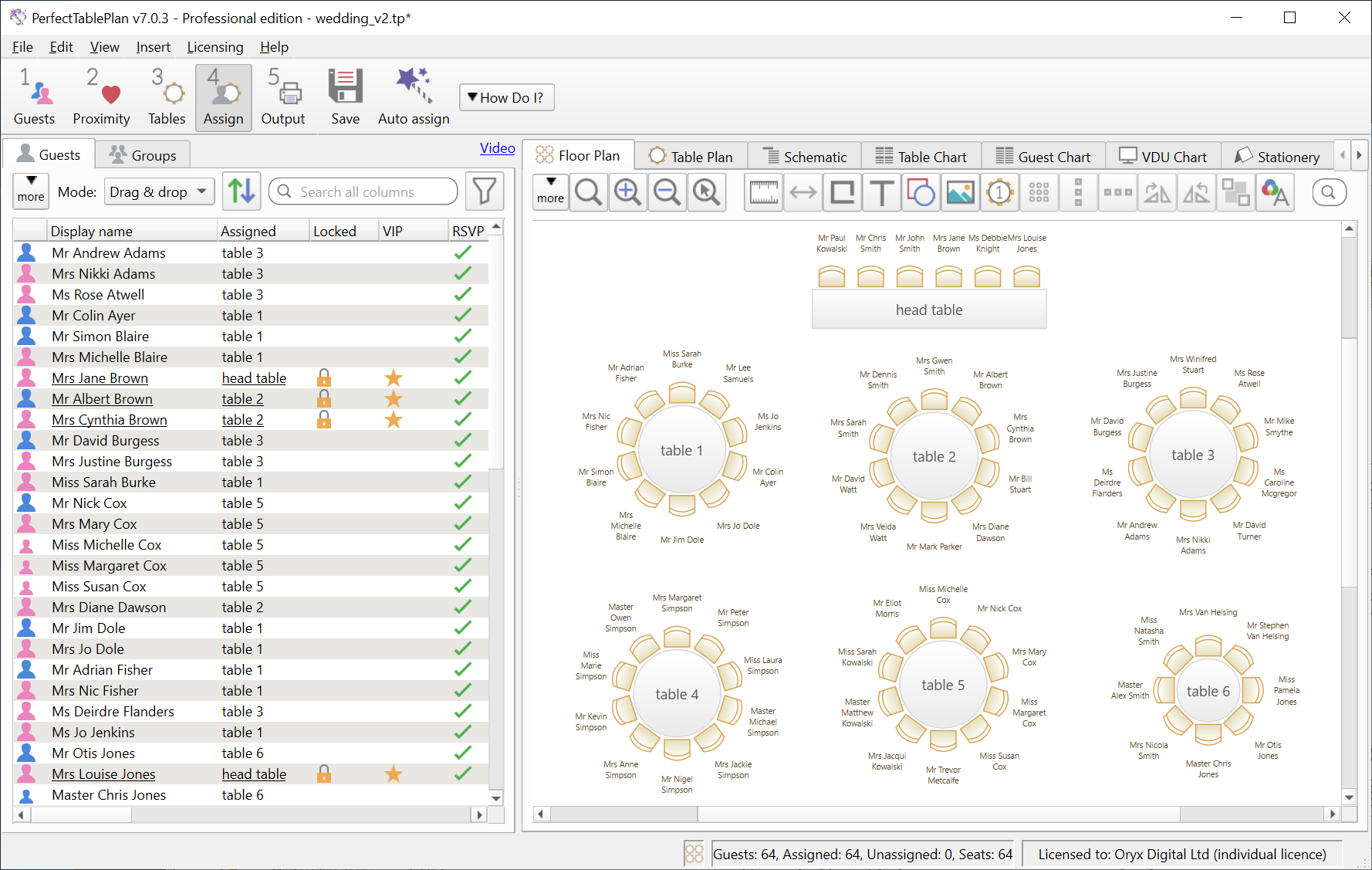Click the head table link for Mrs Jane Brown
Image resolution: width=1372 pixels, height=870 pixels.
254,377
